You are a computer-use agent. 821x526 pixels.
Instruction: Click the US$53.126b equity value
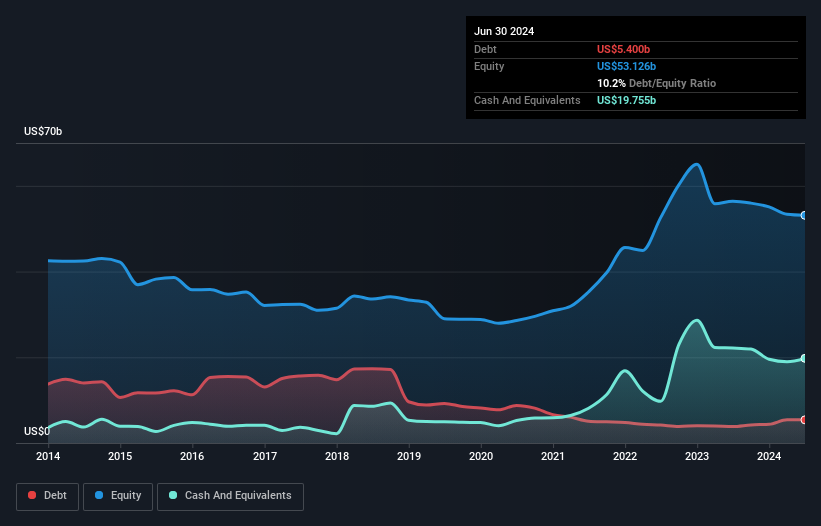pos(626,66)
